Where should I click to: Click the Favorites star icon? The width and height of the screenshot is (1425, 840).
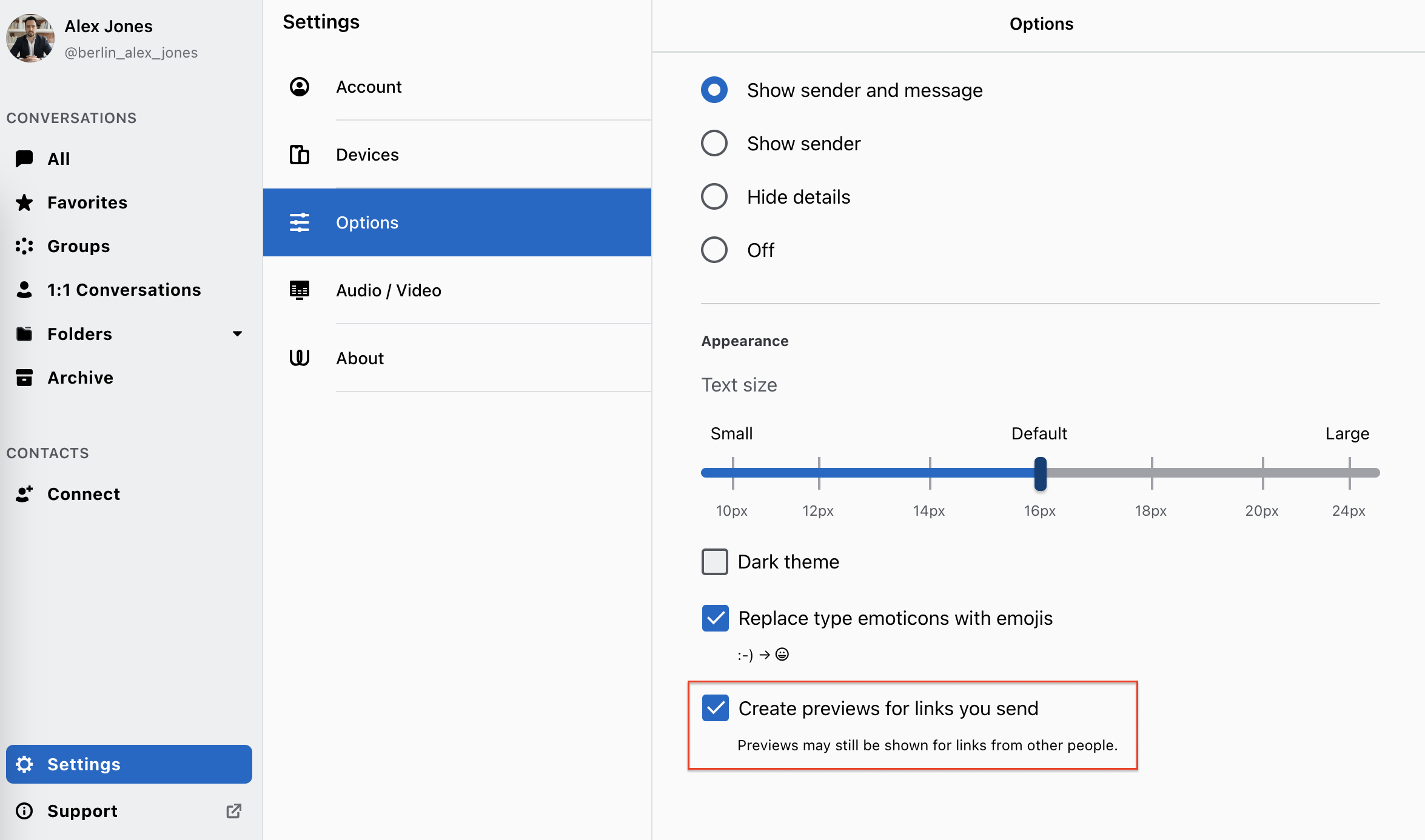point(24,202)
